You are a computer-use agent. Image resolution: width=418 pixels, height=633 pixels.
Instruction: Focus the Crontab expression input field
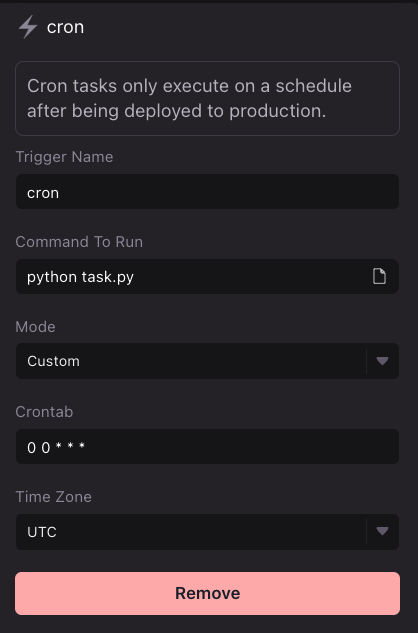point(207,446)
